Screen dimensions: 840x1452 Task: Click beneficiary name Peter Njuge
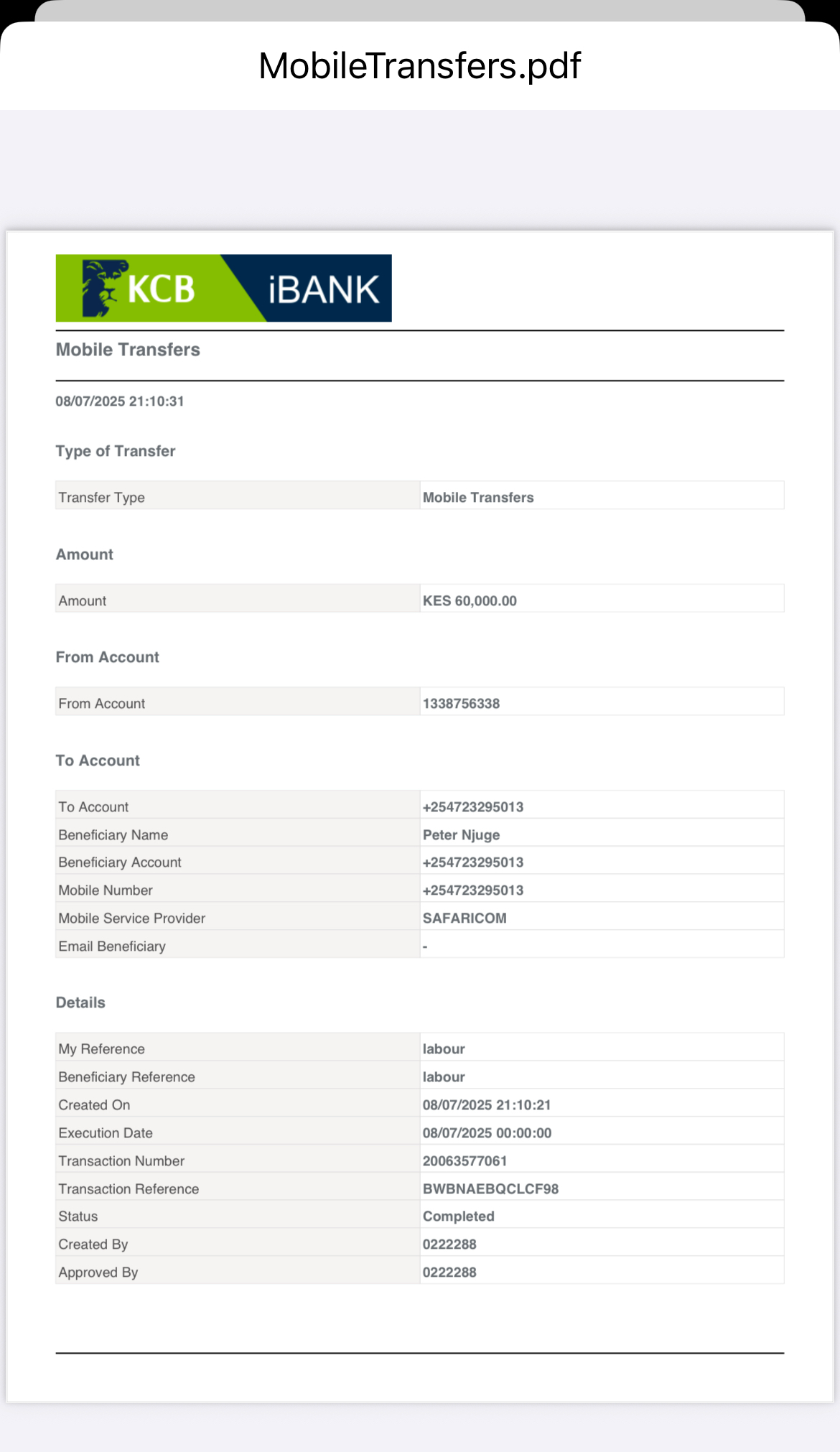(461, 835)
